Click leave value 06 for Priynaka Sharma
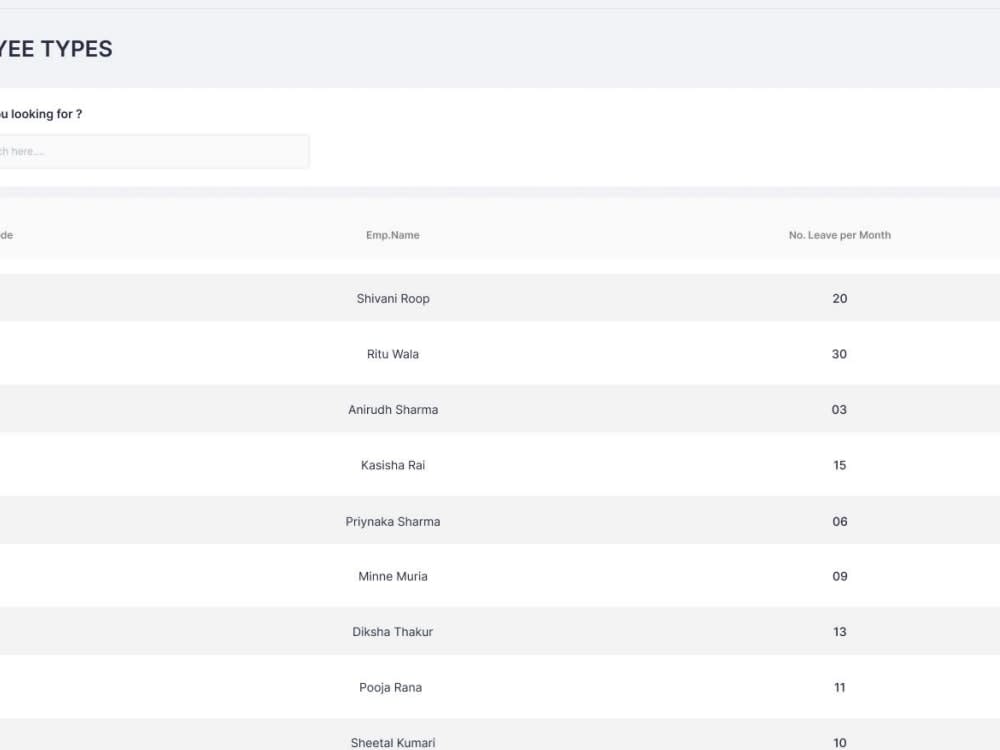 point(839,521)
